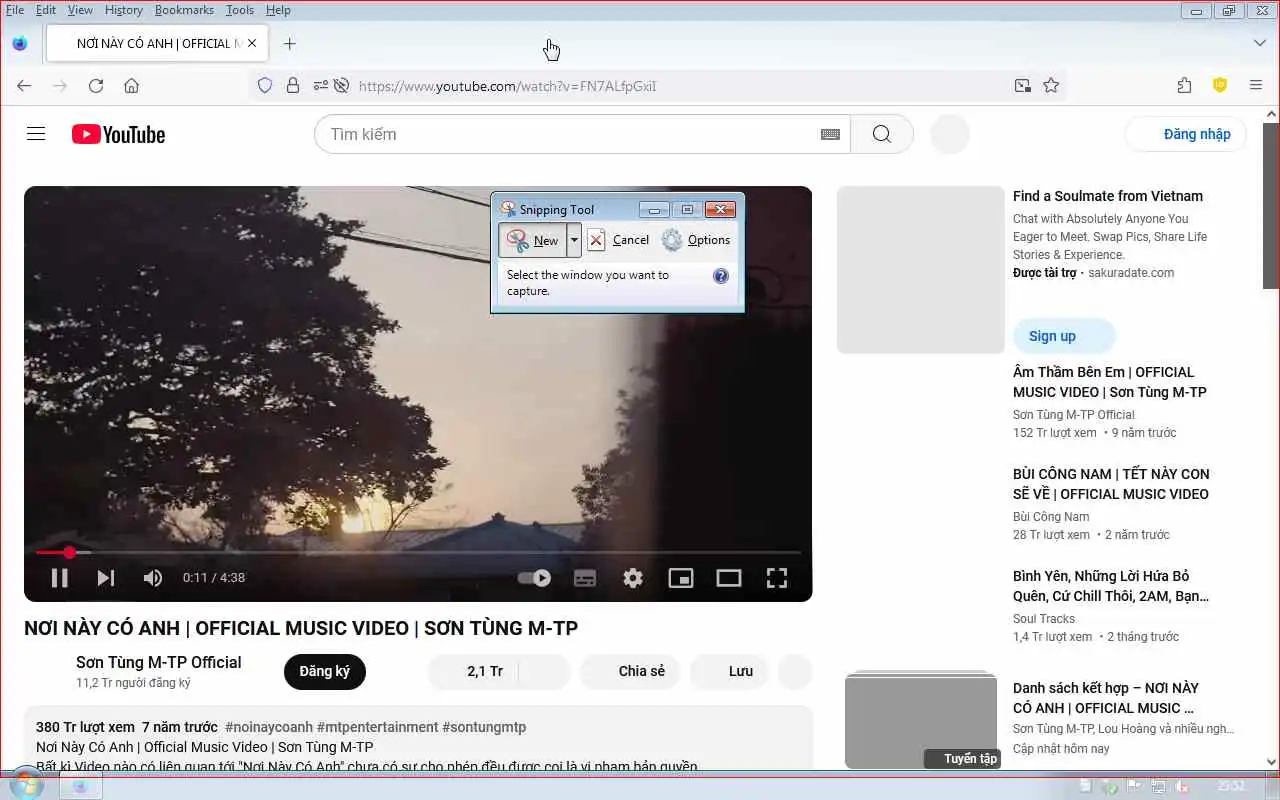Open the New snip mode dropdown arrow
This screenshot has width=1280, height=800.
click(574, 240)
